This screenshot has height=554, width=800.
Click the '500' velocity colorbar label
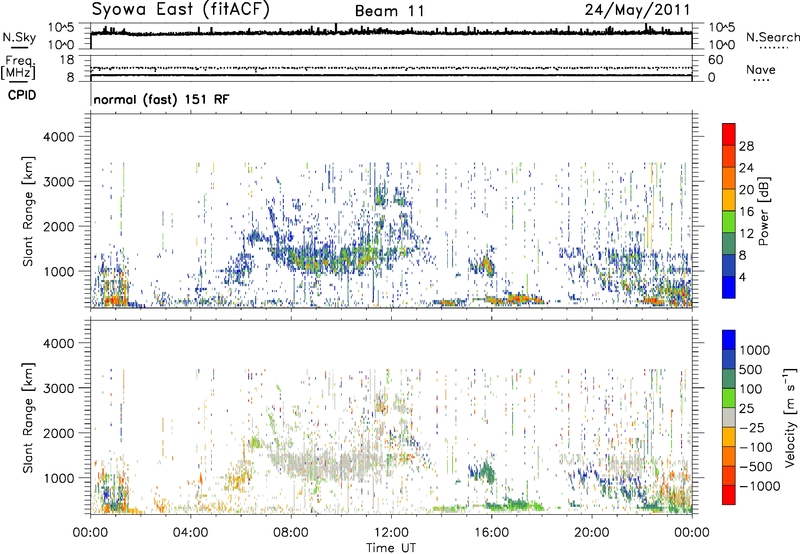click(x=751, y=369)
